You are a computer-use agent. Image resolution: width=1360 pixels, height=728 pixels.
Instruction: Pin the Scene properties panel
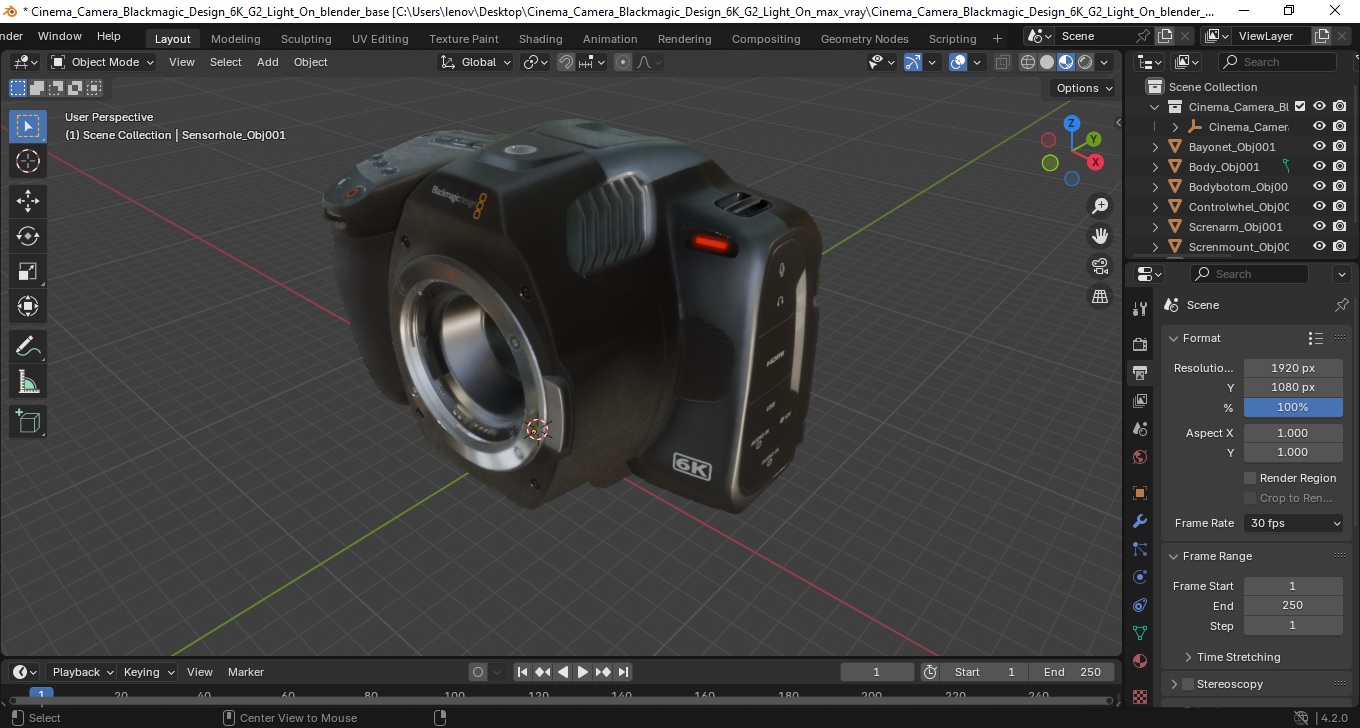click(1341, 305)
